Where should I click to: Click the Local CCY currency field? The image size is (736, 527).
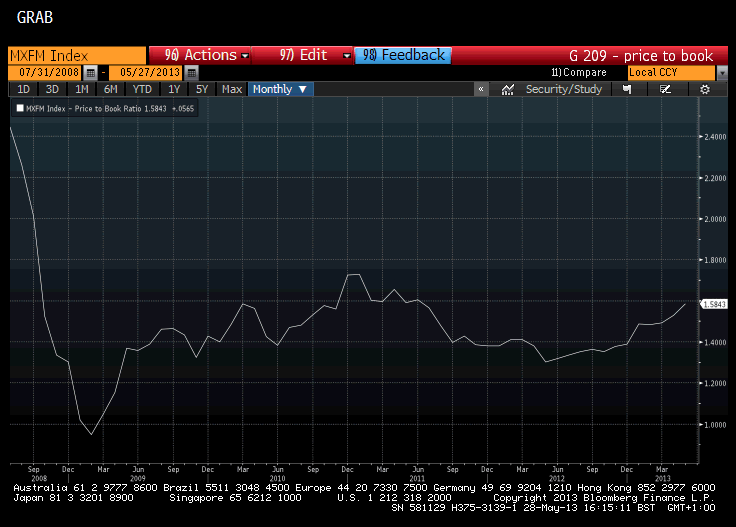pyautogui.click(x=671, y=73)
